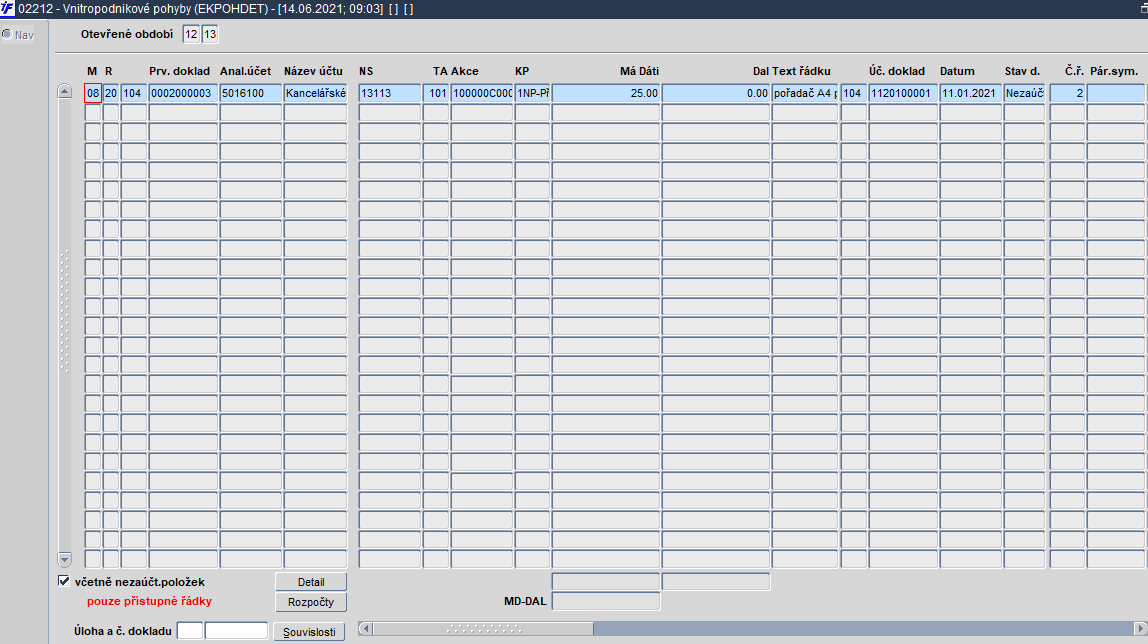This screenshot has width=1148, height=644.
Task: Click row text cell 'pořadač A4'
Action: pyautogui.click(x=805, y=93)
